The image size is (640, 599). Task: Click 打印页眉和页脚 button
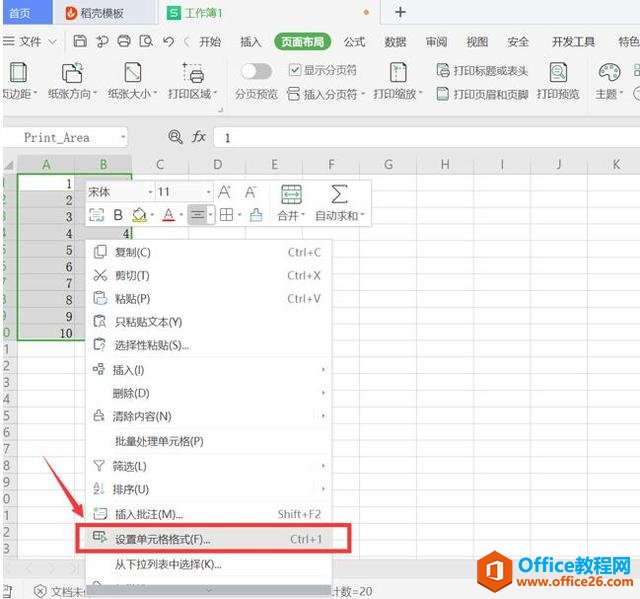tap(482, 94)
